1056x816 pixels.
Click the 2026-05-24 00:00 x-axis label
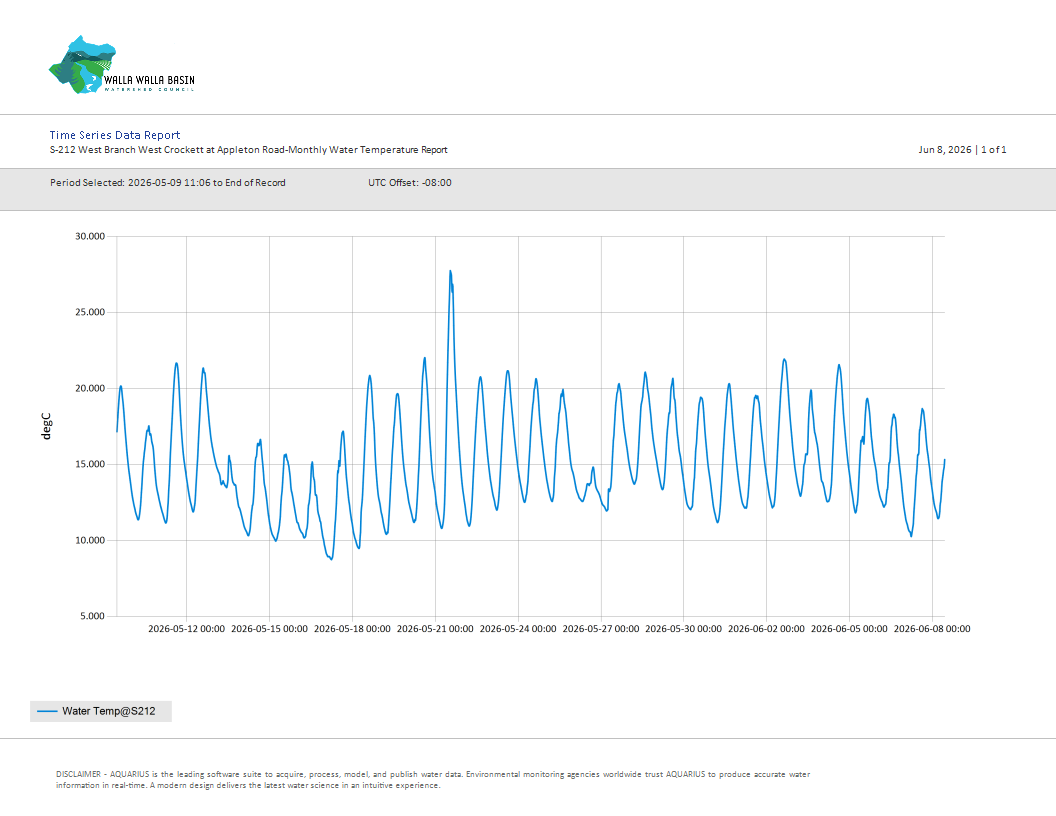(518, 629)
